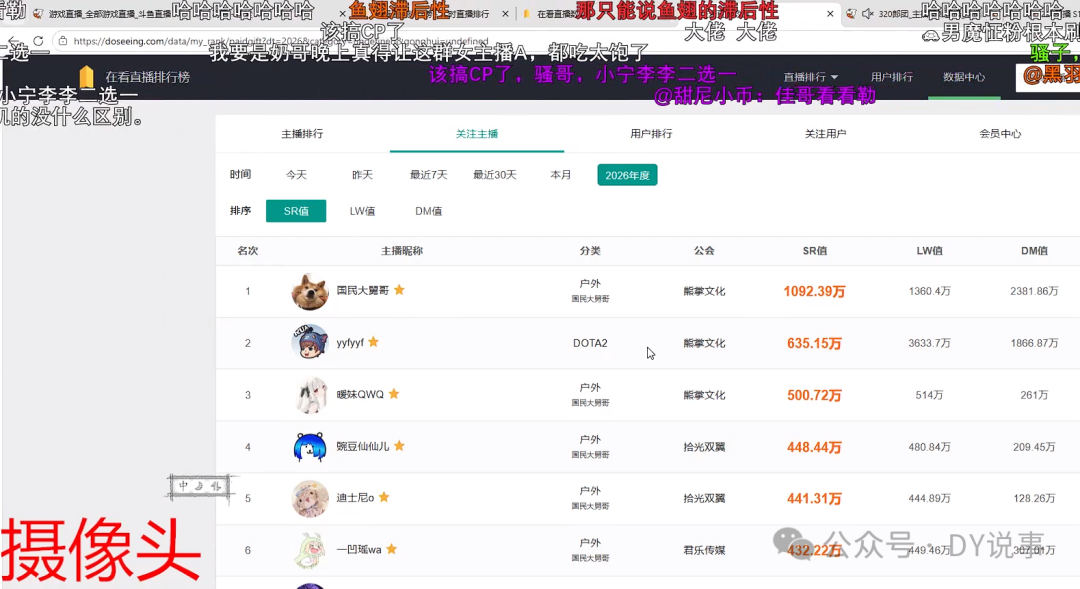Toggle the star beside 豌豆仙仙儿
The height and width of the screenshot is (589, 1080).
pyautogui.click(x=399, y=446)
